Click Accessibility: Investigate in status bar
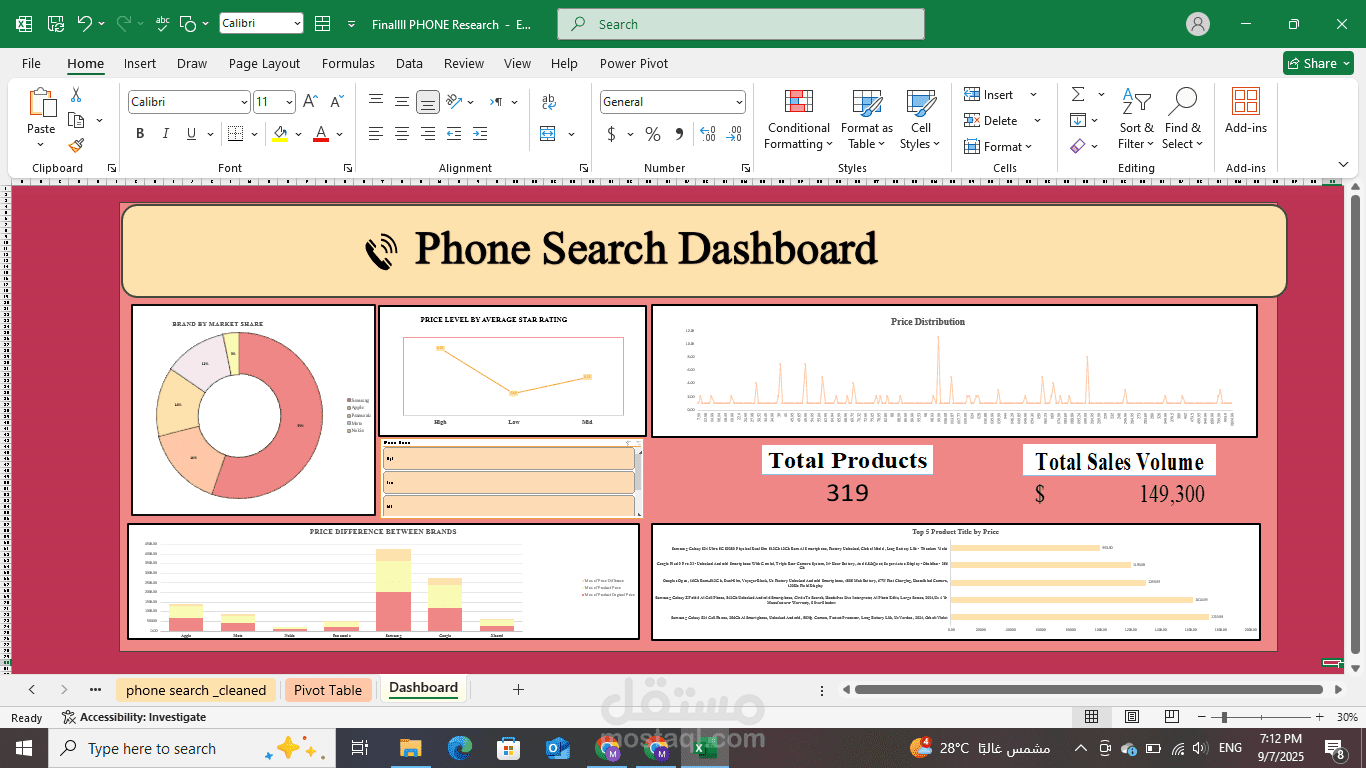 135,717
